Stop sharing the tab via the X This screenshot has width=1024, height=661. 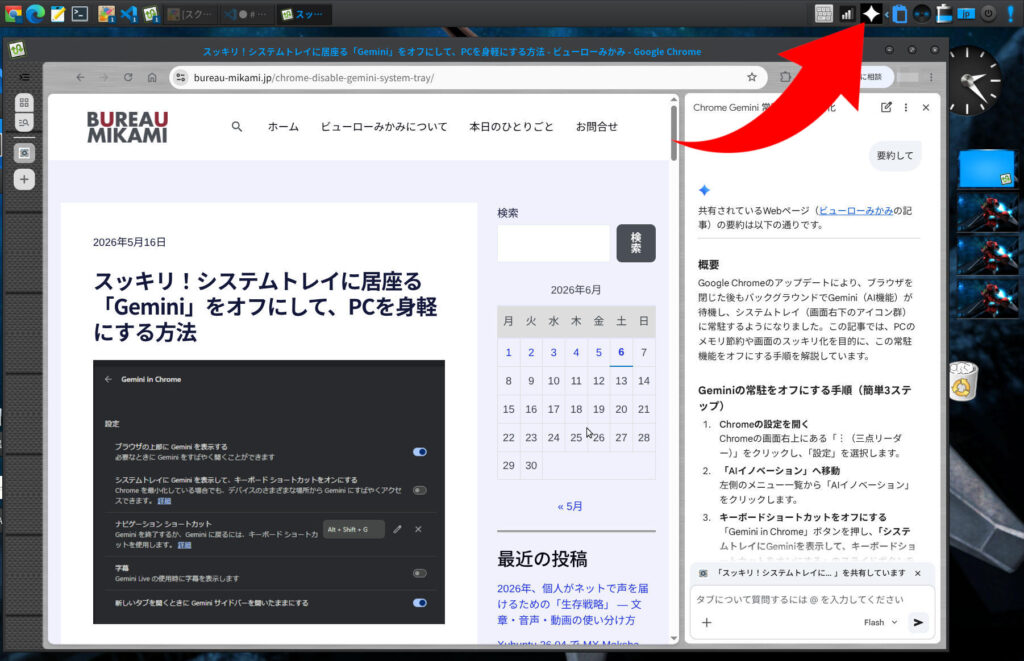(918, 573)
